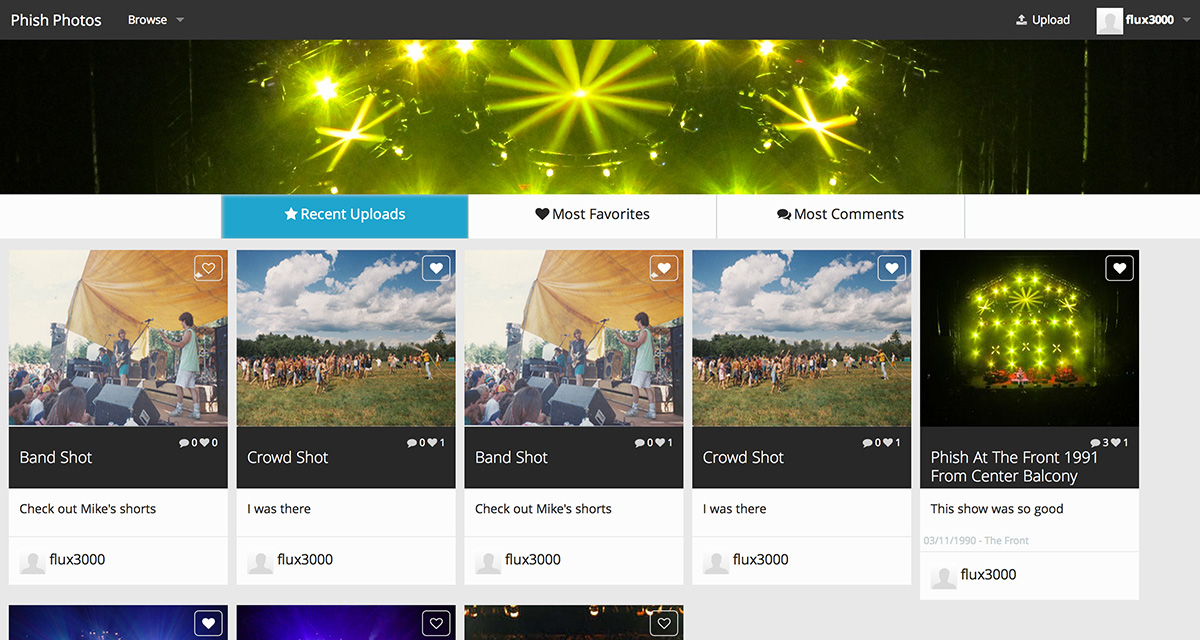Image resolution: width=1200 pixels, height=640 pixels.
Task: Click flux3000 name on Band Shot with 0 favorites
Action: (x=77, y=559)
